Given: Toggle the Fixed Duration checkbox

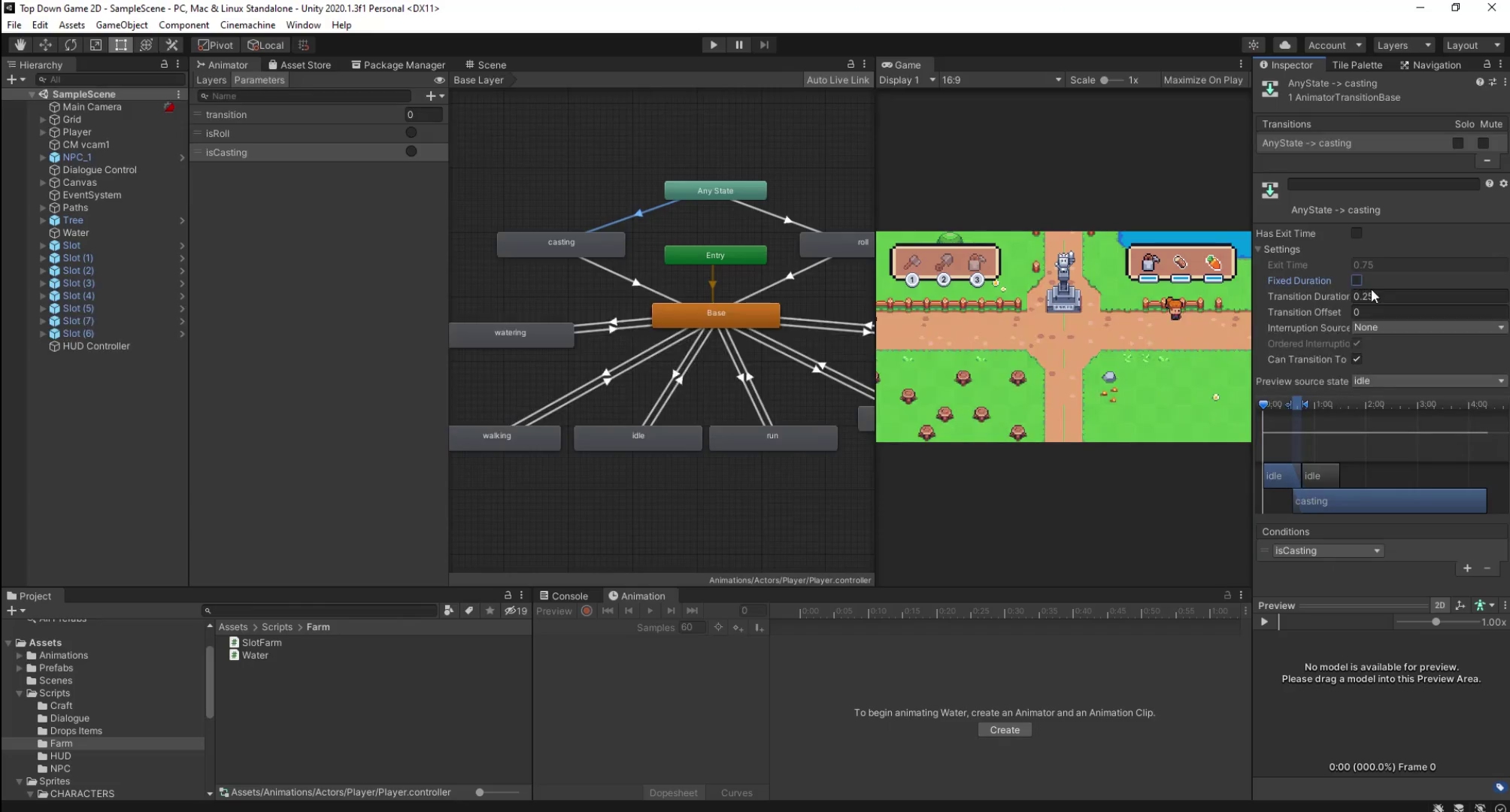Looking at the screenshot, I should [1356, 280].
